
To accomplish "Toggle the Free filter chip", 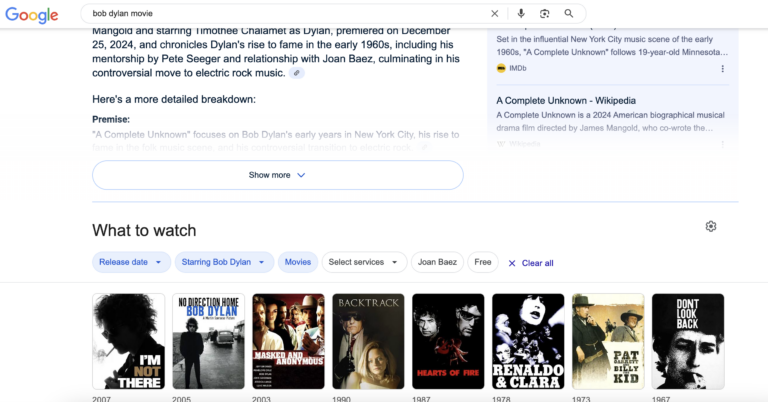I will coord(482,262).
